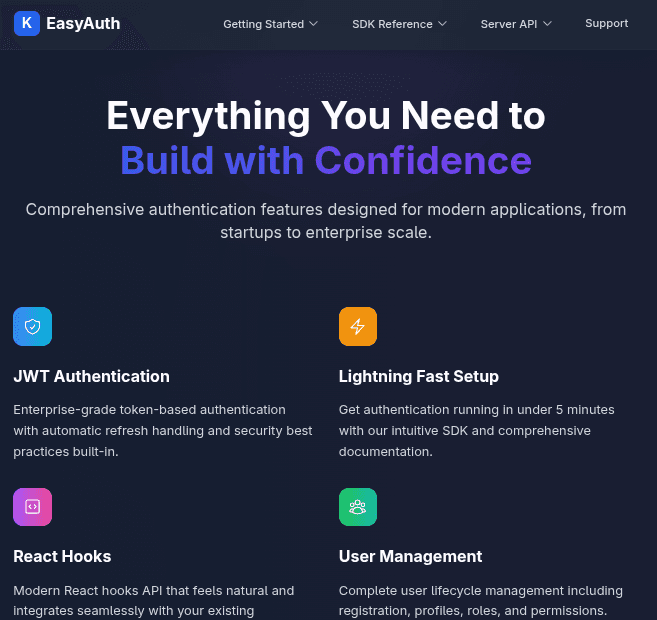The width and height of the screenshot is (657, 620).
Task: Select the User Management heading
Action: tap(410, 556)
